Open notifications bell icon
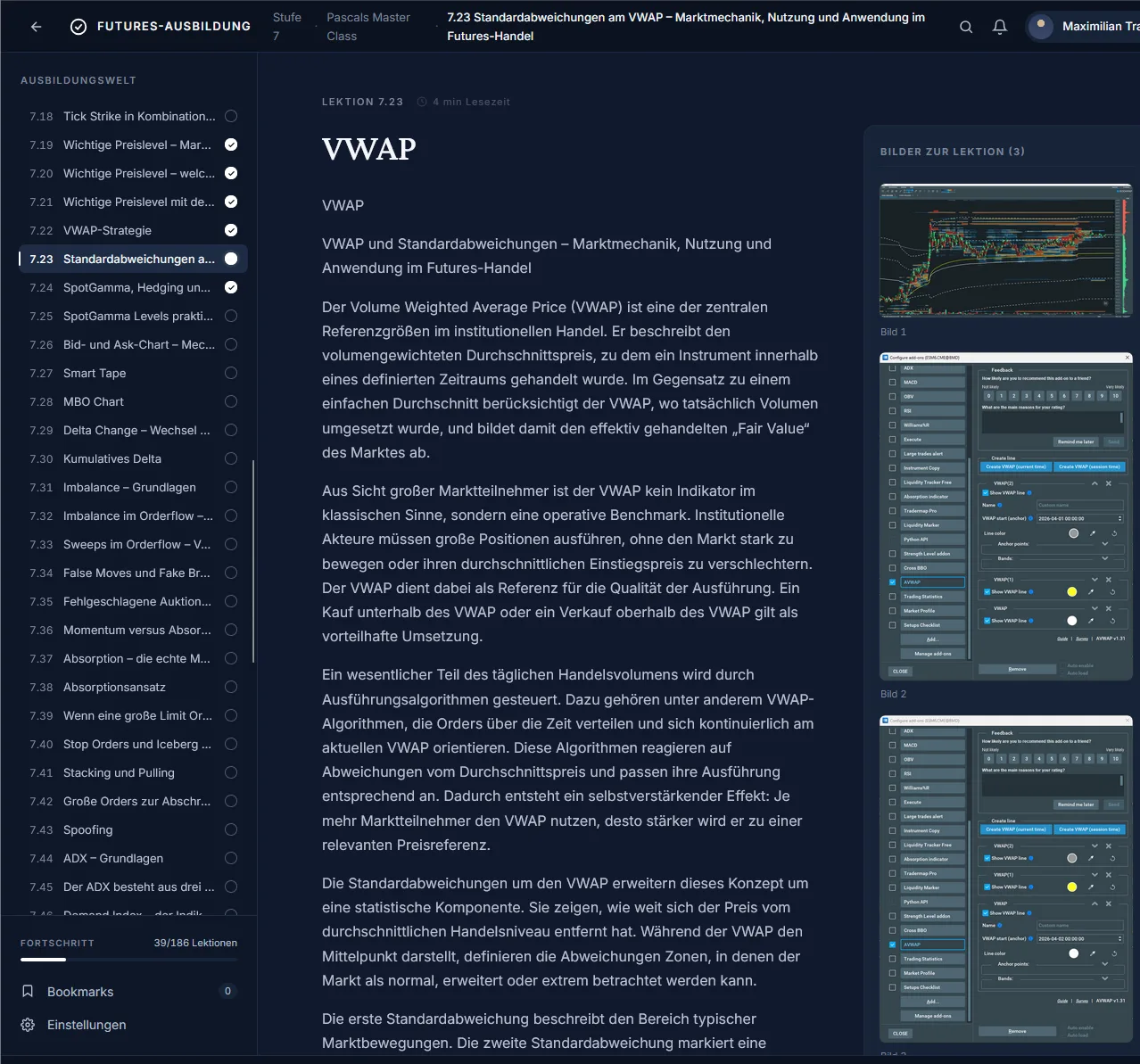1140x1064 pixels. [1000, 27]
